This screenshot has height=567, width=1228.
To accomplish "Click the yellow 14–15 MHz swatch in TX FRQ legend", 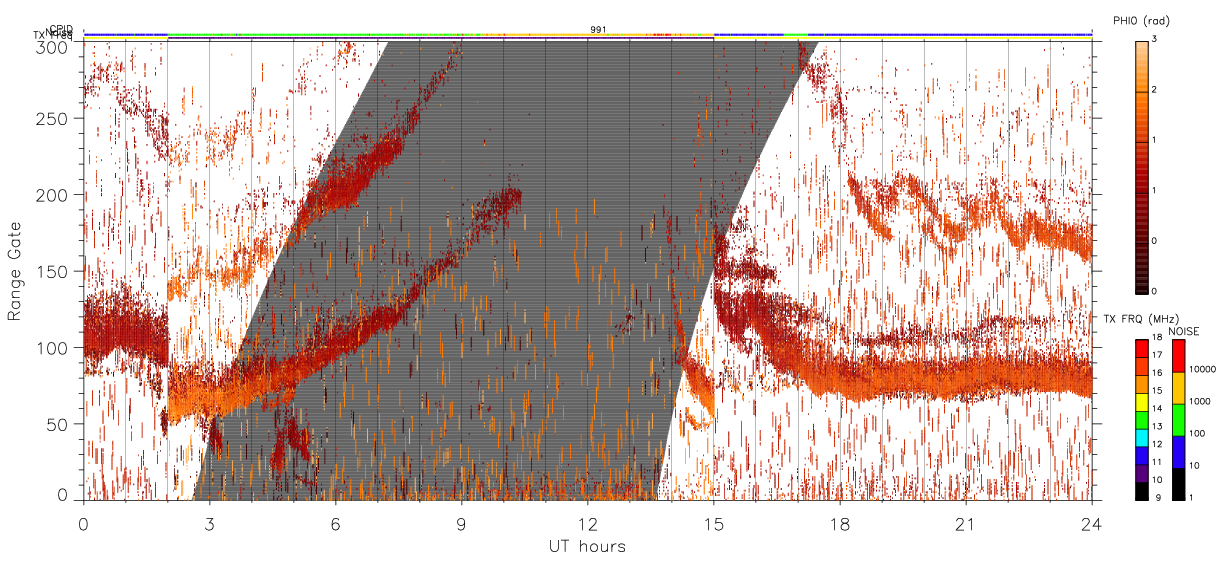I will 1142,403.
